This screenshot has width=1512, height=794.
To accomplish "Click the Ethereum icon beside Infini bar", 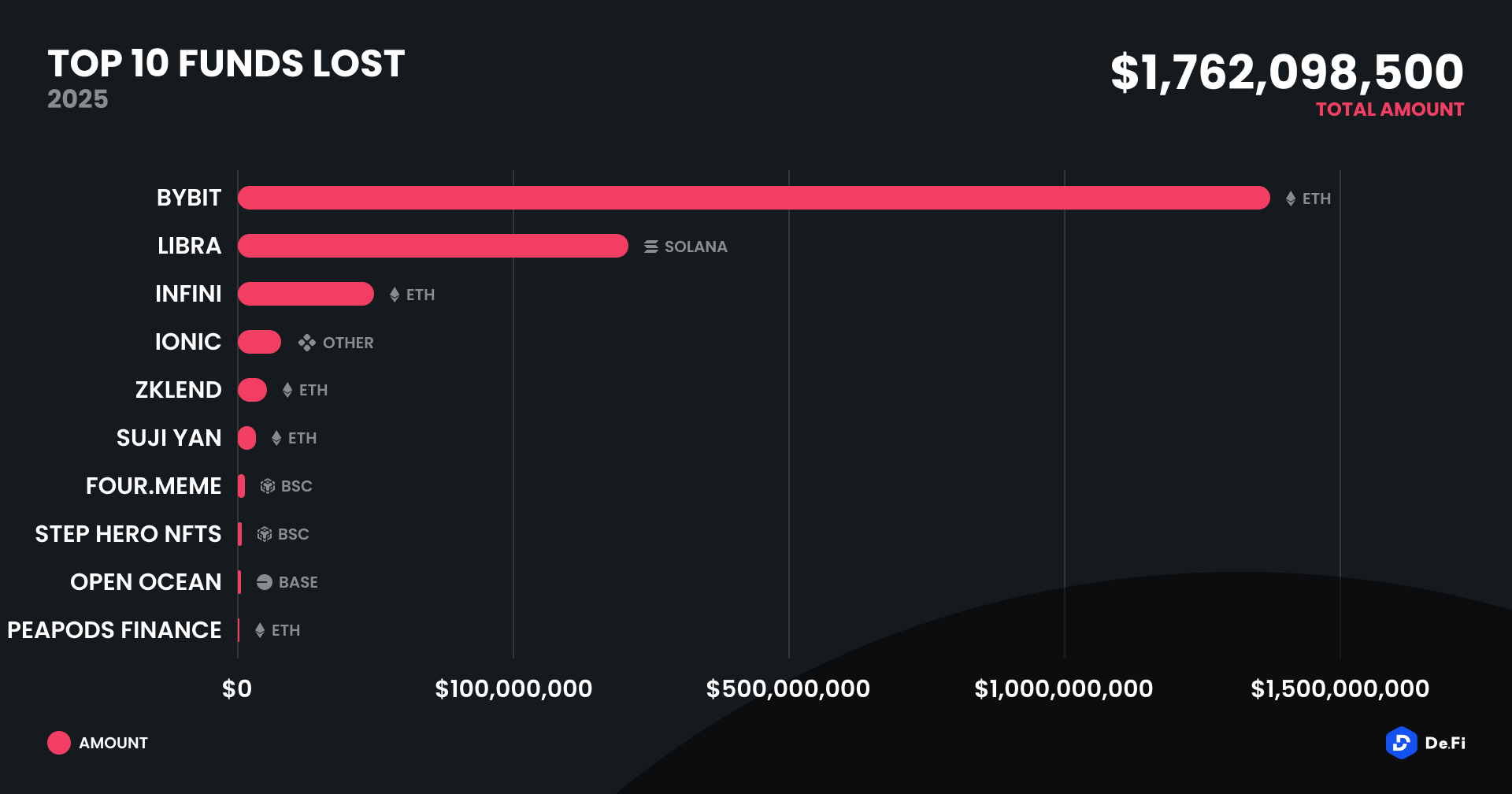I will tap(395, 295).
